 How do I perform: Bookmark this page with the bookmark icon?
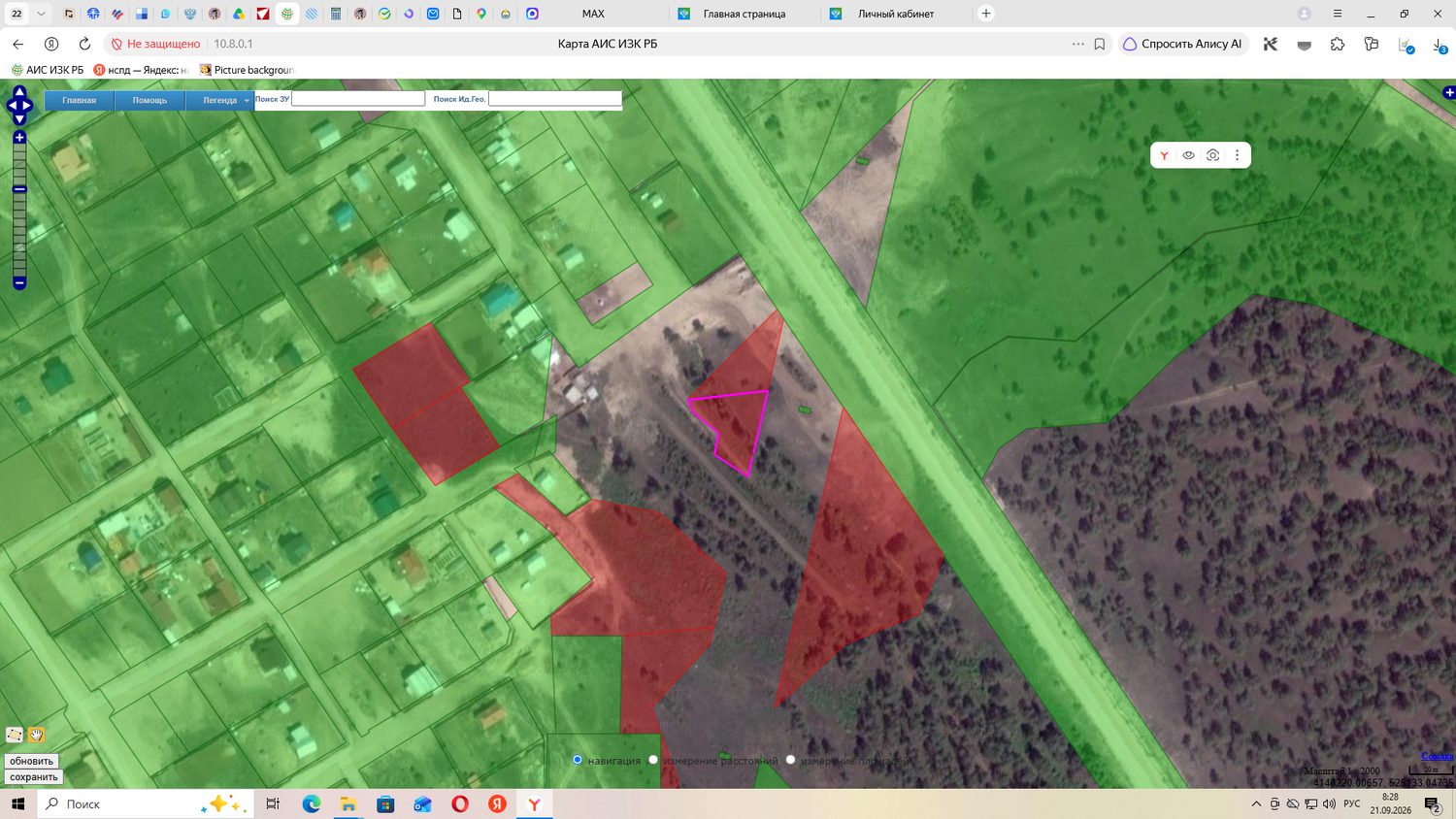[1100, 44]
